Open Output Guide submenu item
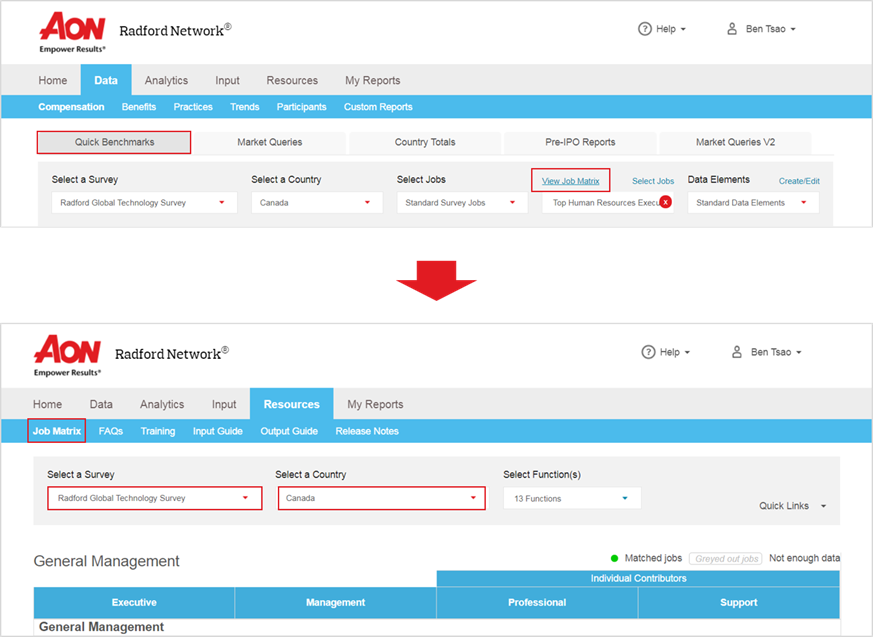Screen dimensions: 873x637 click(x=289, y=431)
